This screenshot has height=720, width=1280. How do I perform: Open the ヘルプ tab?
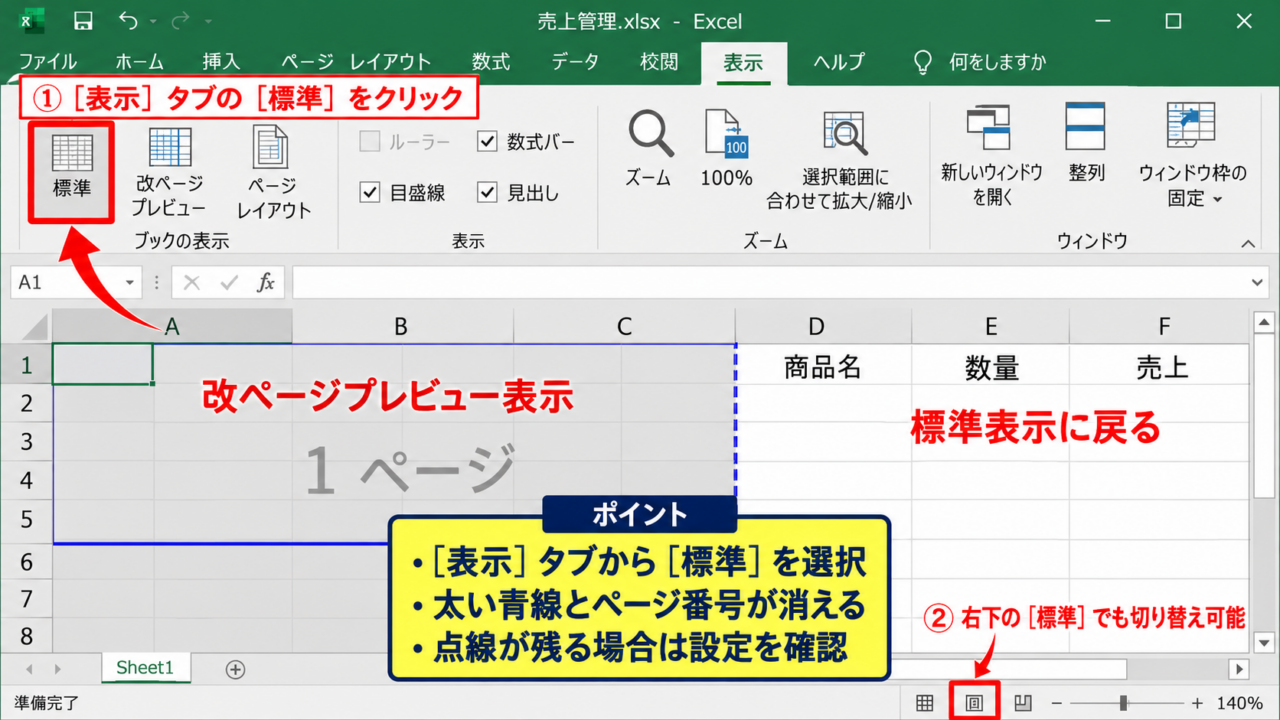pos(839,62)
